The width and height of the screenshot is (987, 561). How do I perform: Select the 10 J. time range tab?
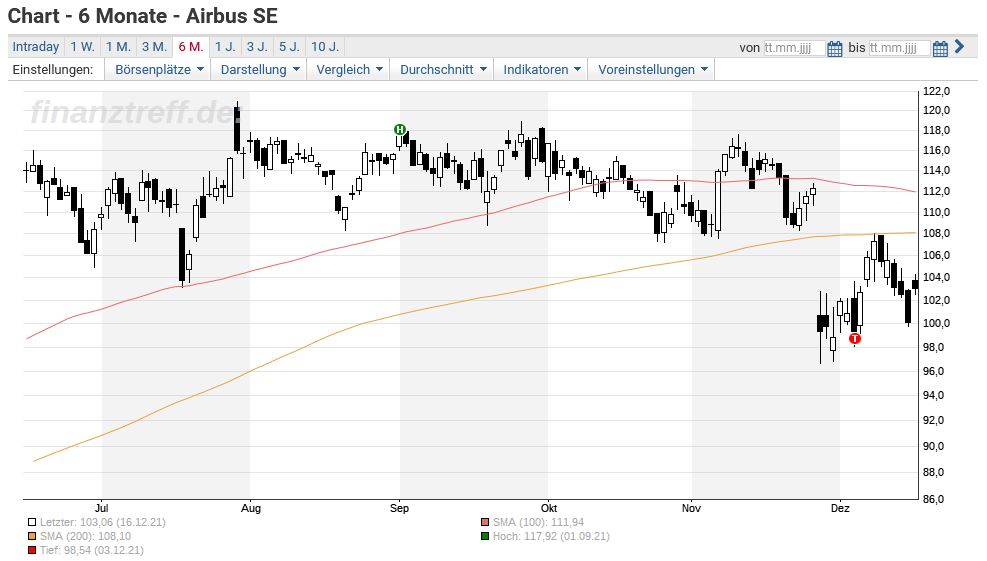click(x=325, y=47)
